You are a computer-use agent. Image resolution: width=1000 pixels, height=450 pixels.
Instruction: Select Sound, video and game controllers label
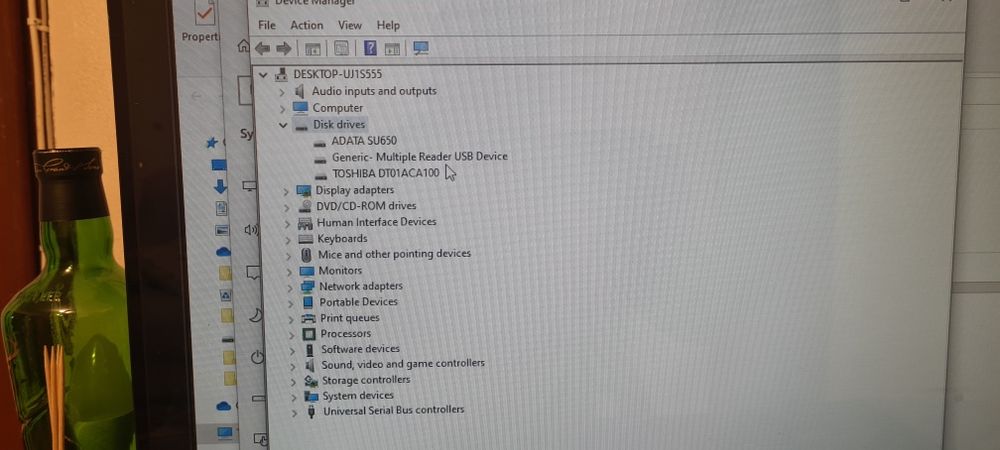403,363
